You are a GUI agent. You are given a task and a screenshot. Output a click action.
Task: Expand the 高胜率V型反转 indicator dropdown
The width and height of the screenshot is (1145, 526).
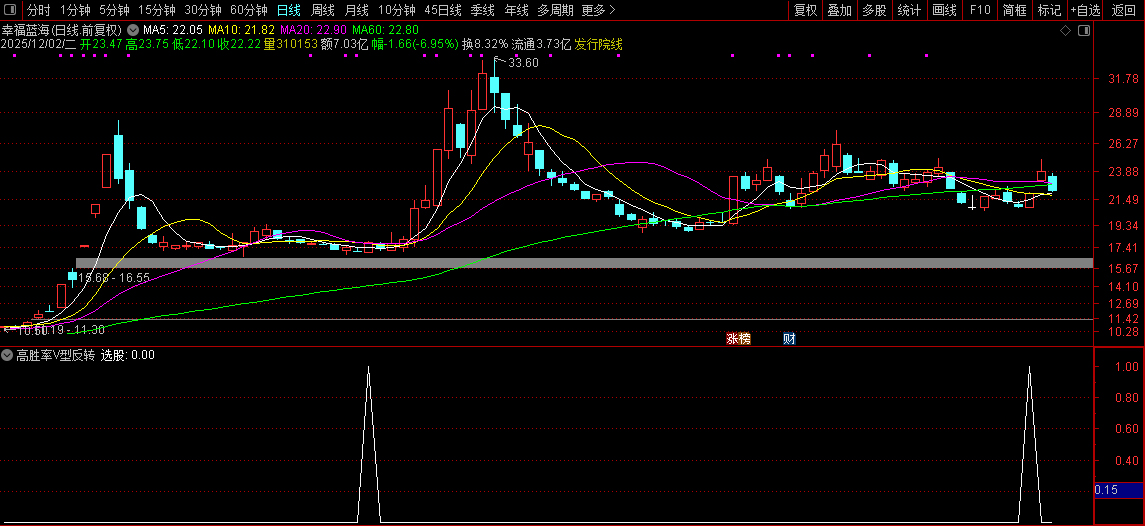point(7,355)
